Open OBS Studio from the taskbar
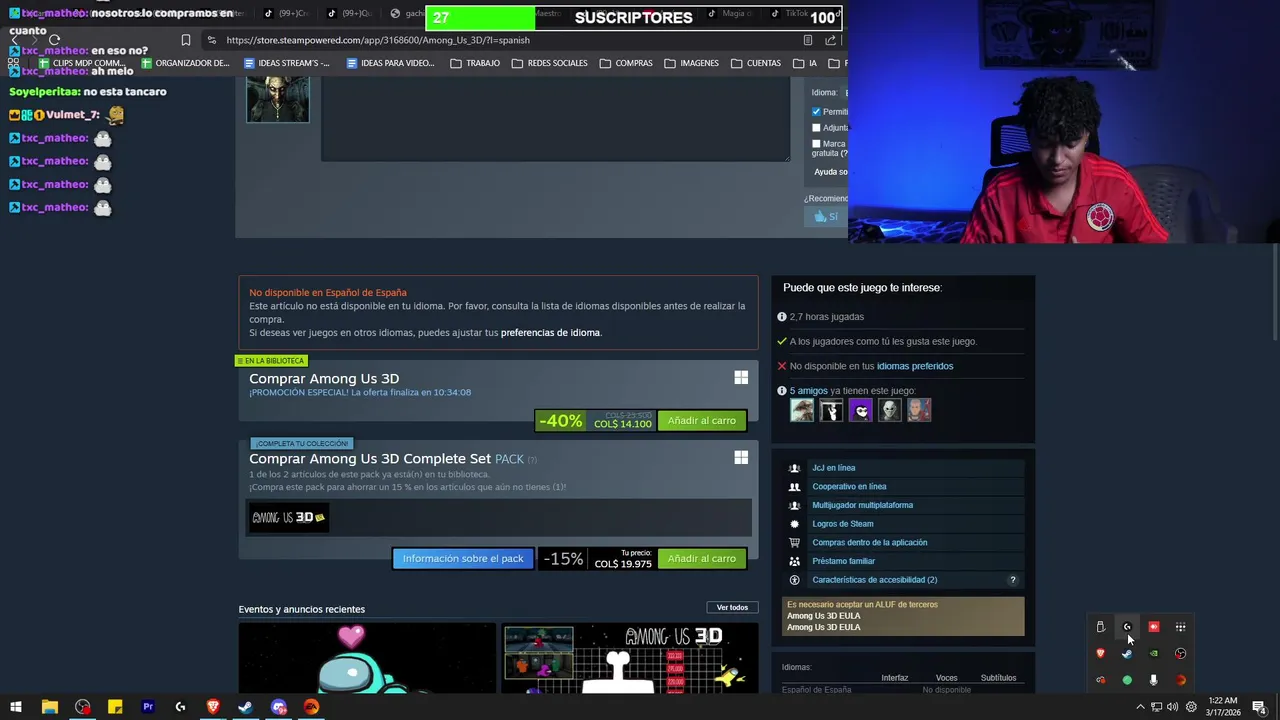 pos(82,707)
